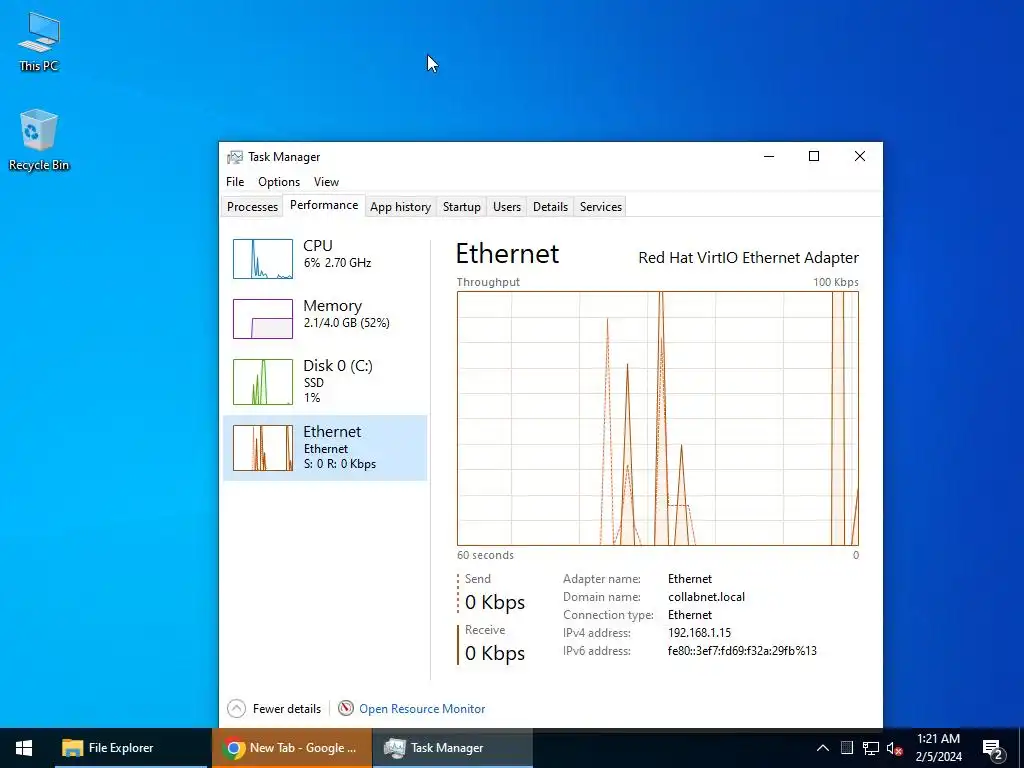This screenshot has width=1024, height=768.
Task: Click Red Hat VirtIO Ethernet Adapter text
Action: [x=748, y=258]
